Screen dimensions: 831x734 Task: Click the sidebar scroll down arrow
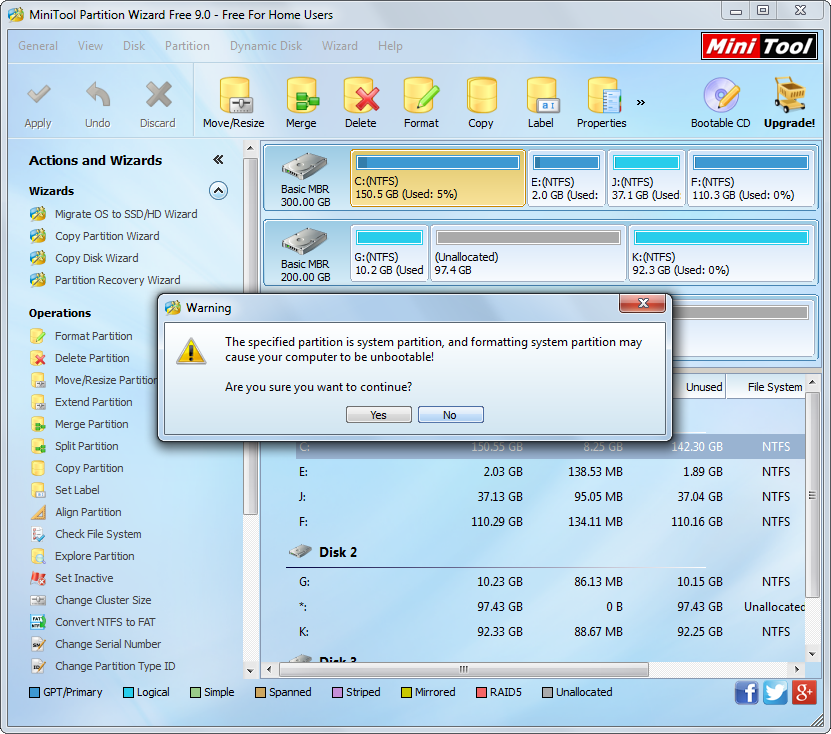(250, 670)
